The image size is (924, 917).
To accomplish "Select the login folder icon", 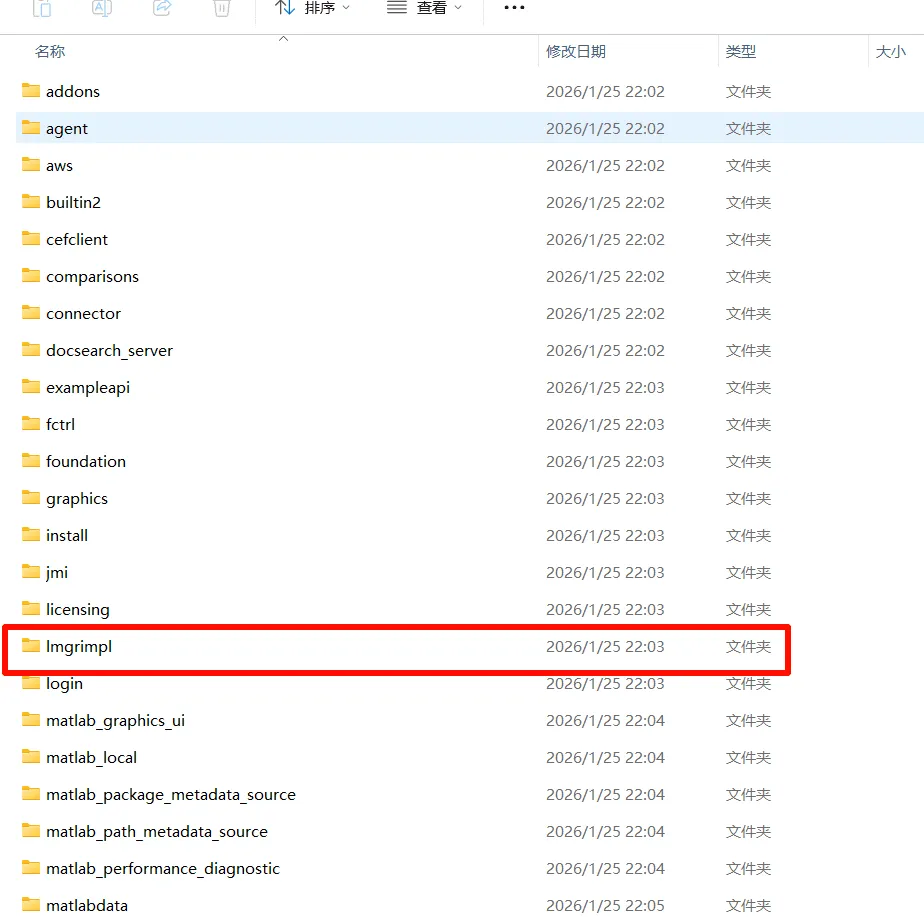I will coord(31,683).
